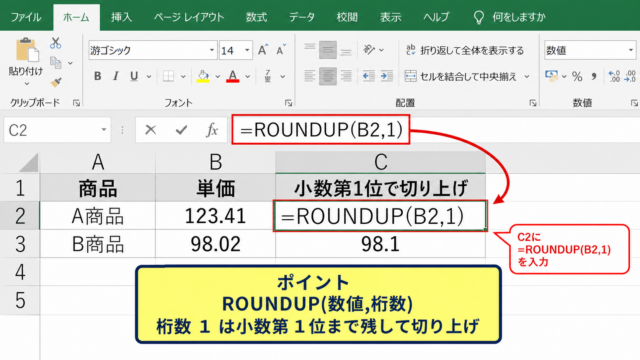The height and width of the screenshot is (360, 640).
Task: Decrease font size with small A icon
Action: click(281, 50)
